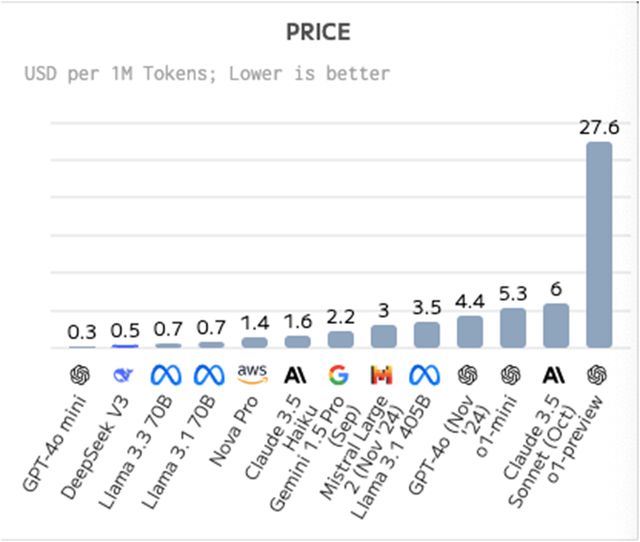Click the Meta logo for Llama 3.3 70B
The height and width of the screenshot is (542, 640).
166,375
